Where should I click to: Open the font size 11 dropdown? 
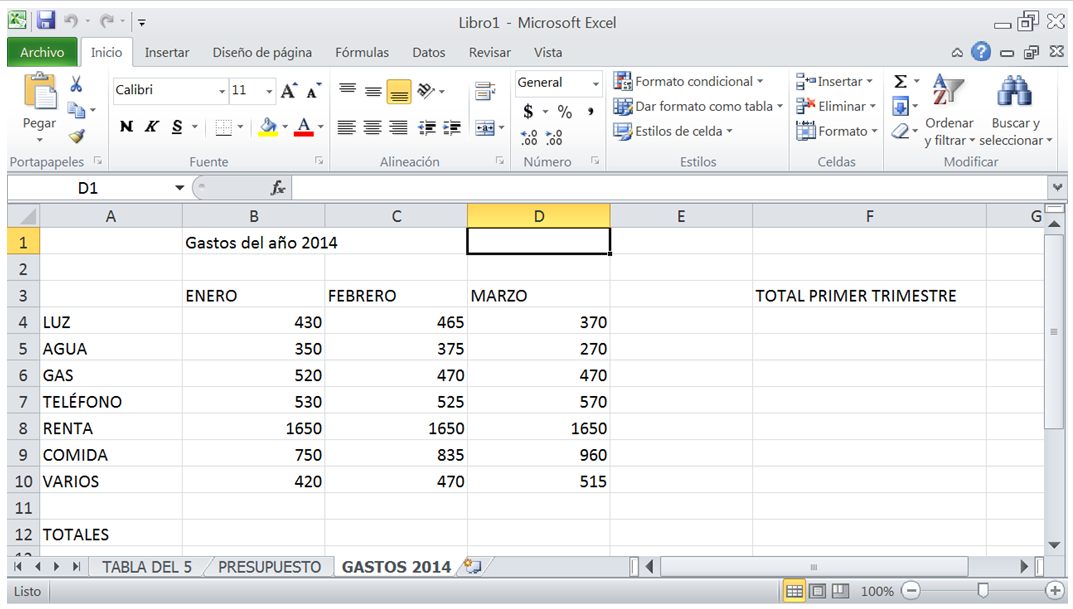269,91
